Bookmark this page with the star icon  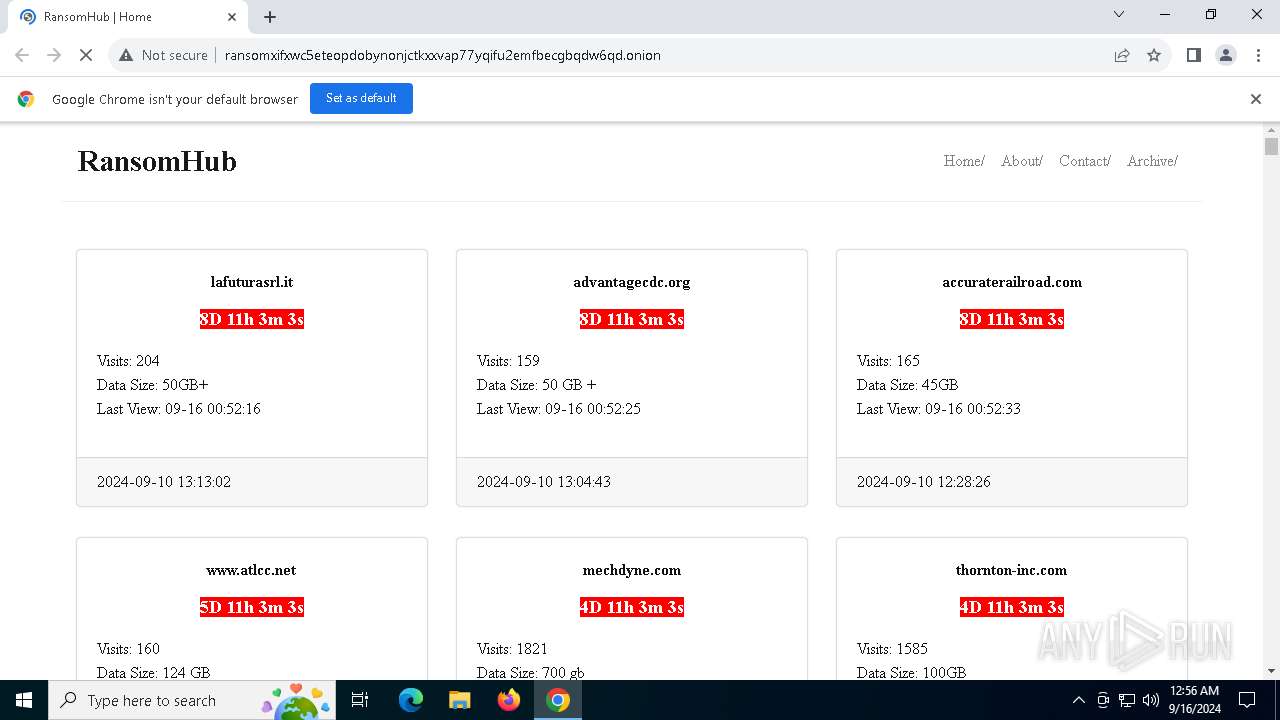[x=1154, y=55]
